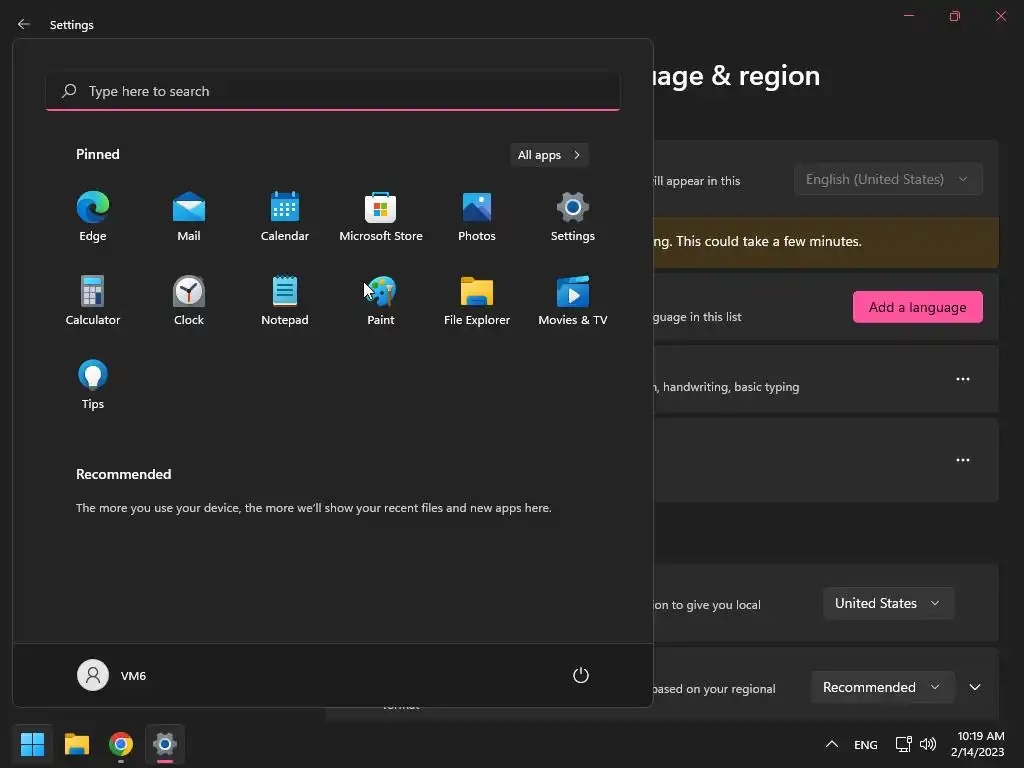Viewport: 1024px width, 768px height.
Task: Open Notepad from pinned apps
Action: [x=285, y=300]
